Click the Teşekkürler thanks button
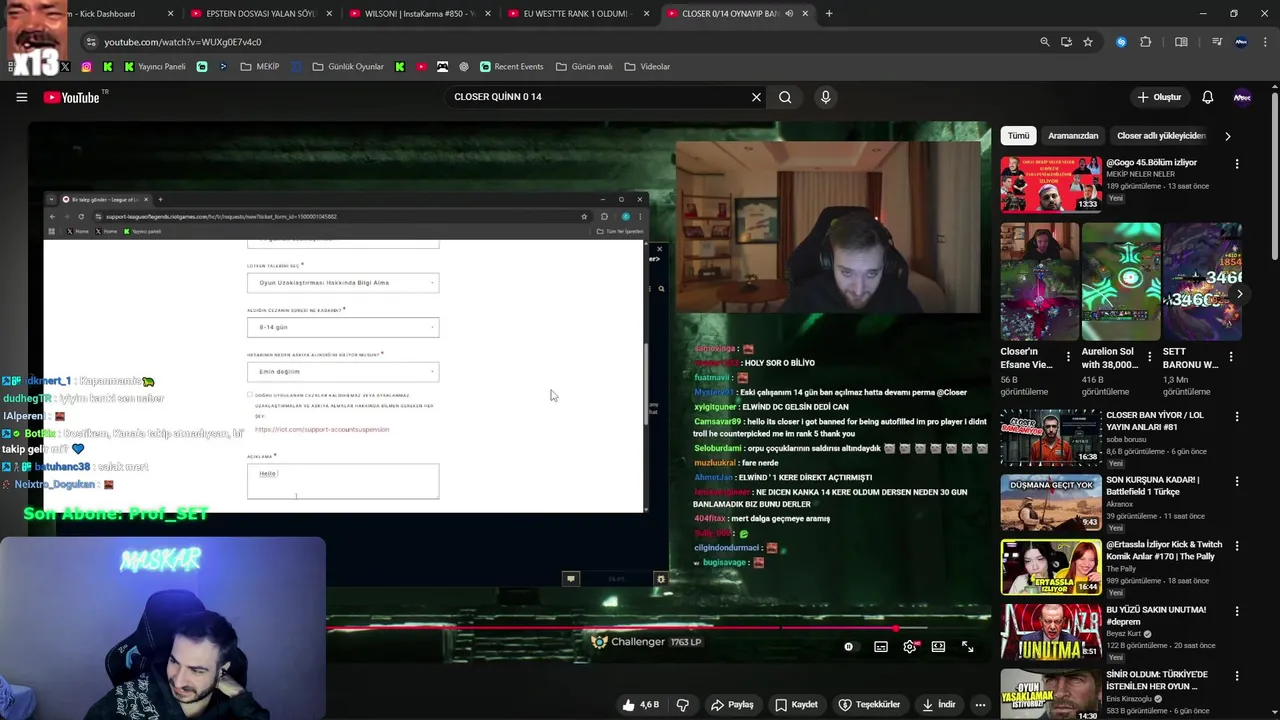1280x720 pixels. coord(868,705)
